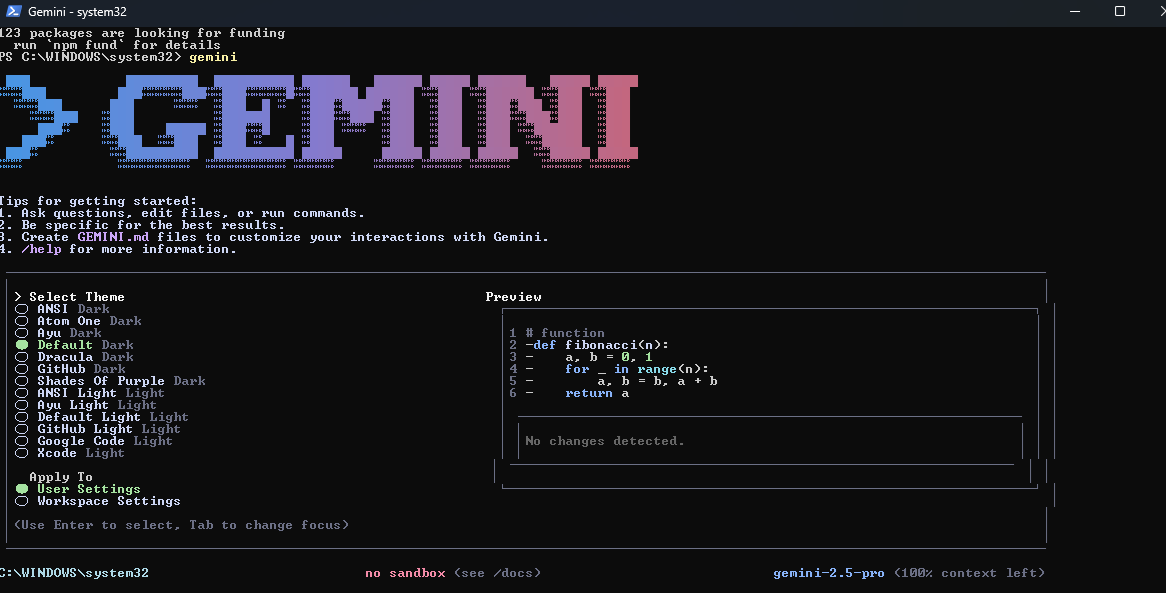1166x593 pixels.
Task: Choose the Atom One Dark theme
Action: [x=78, y=321]
